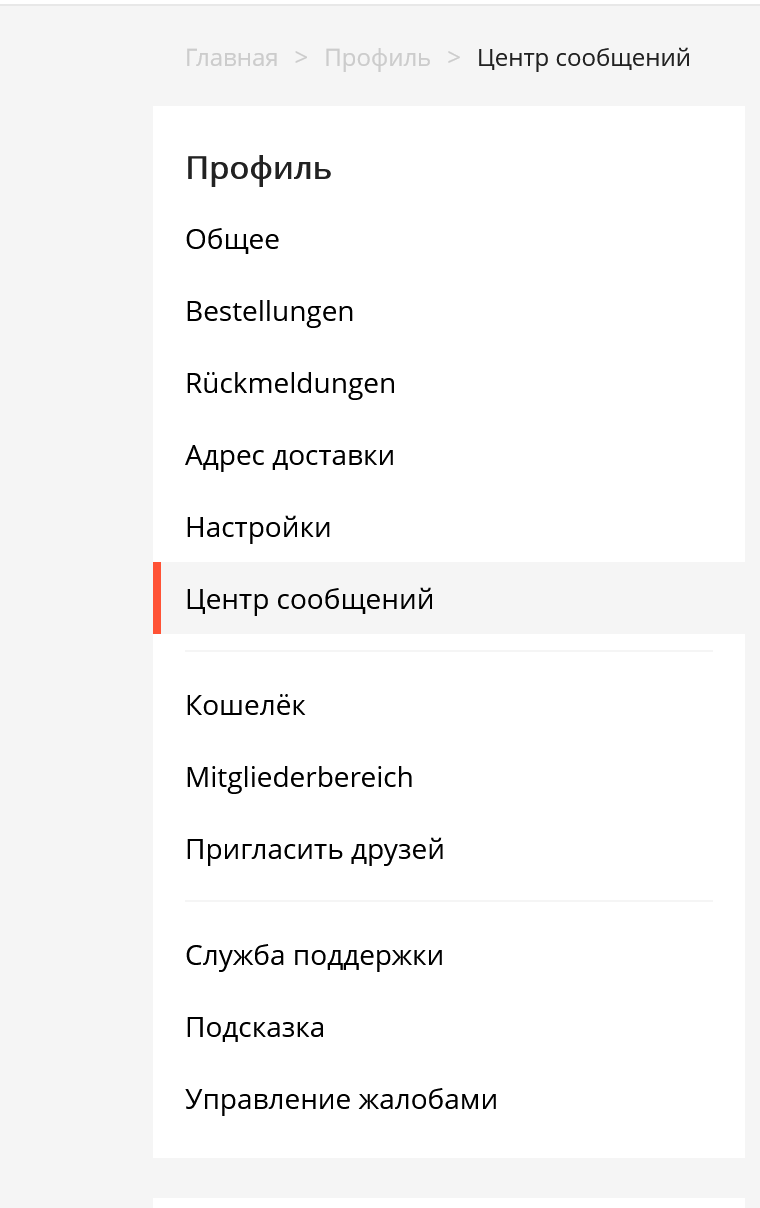Image resolution: width=760 pixels, height=1208 pixels.
Task: Open the Bestellungen menu item
Action: (x=269, y=312)
